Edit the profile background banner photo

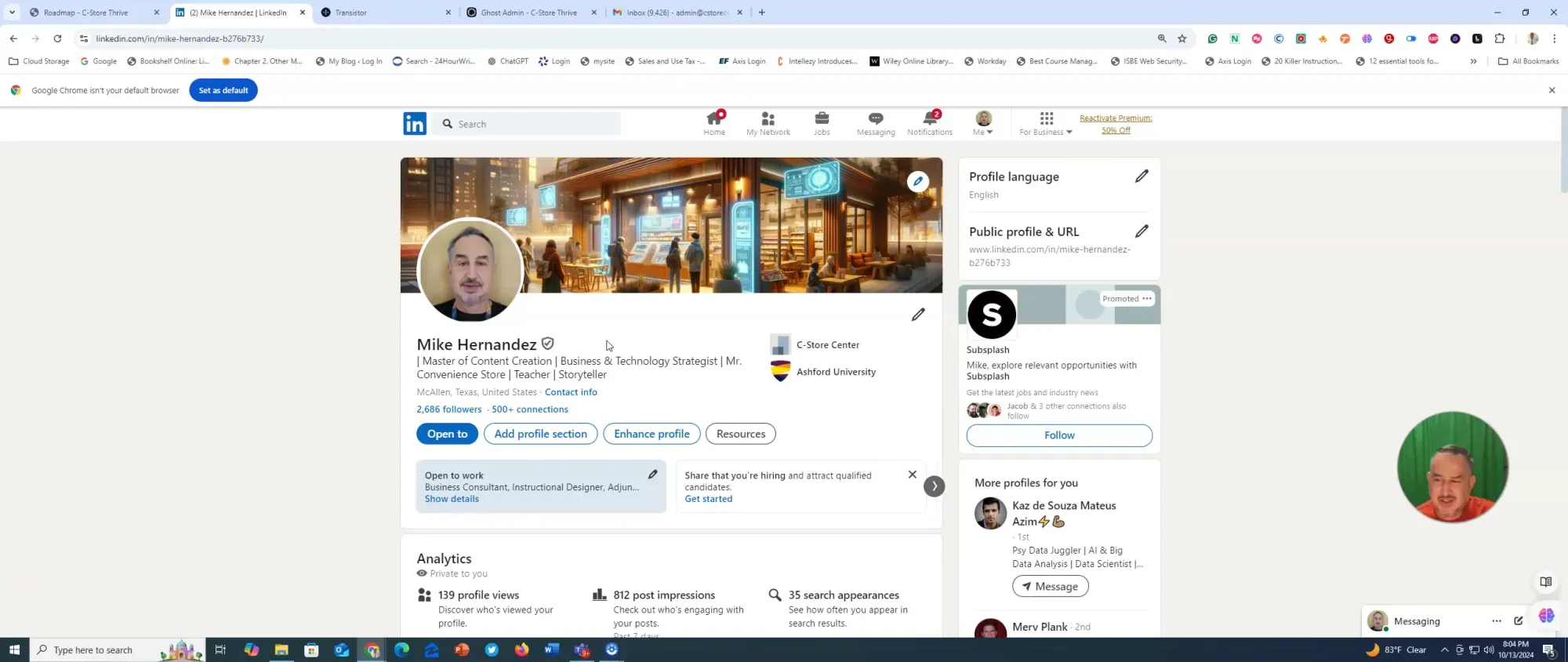point(917,181)
